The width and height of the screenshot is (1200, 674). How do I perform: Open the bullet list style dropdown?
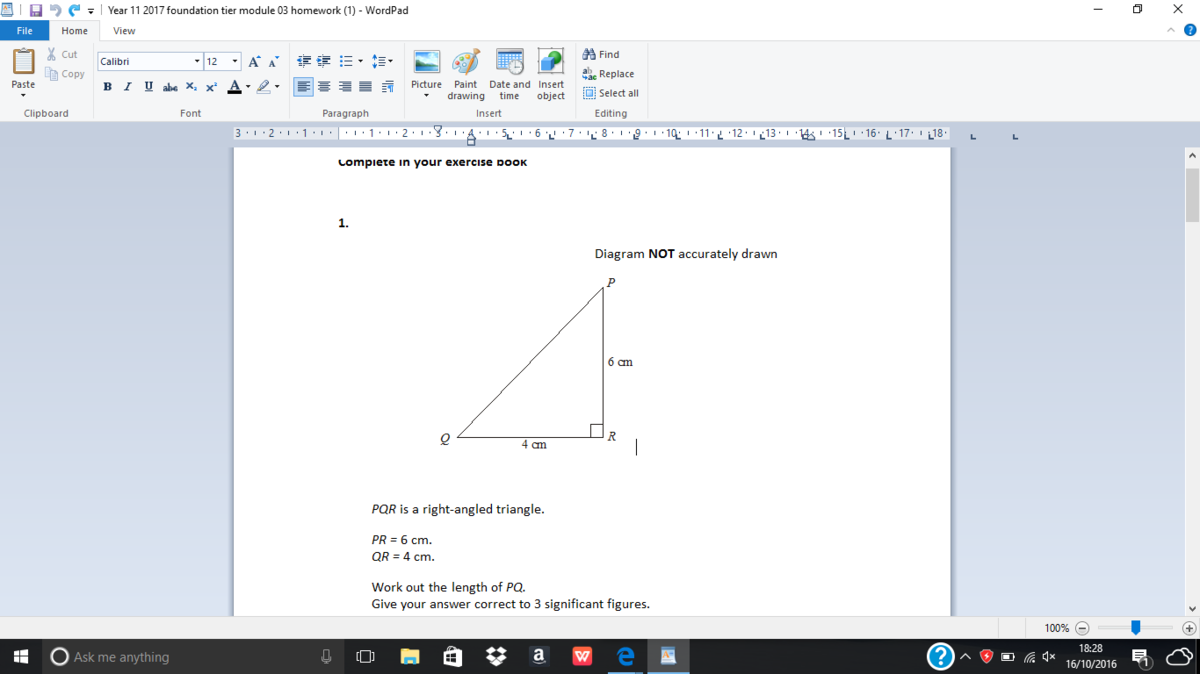point(360,62)
